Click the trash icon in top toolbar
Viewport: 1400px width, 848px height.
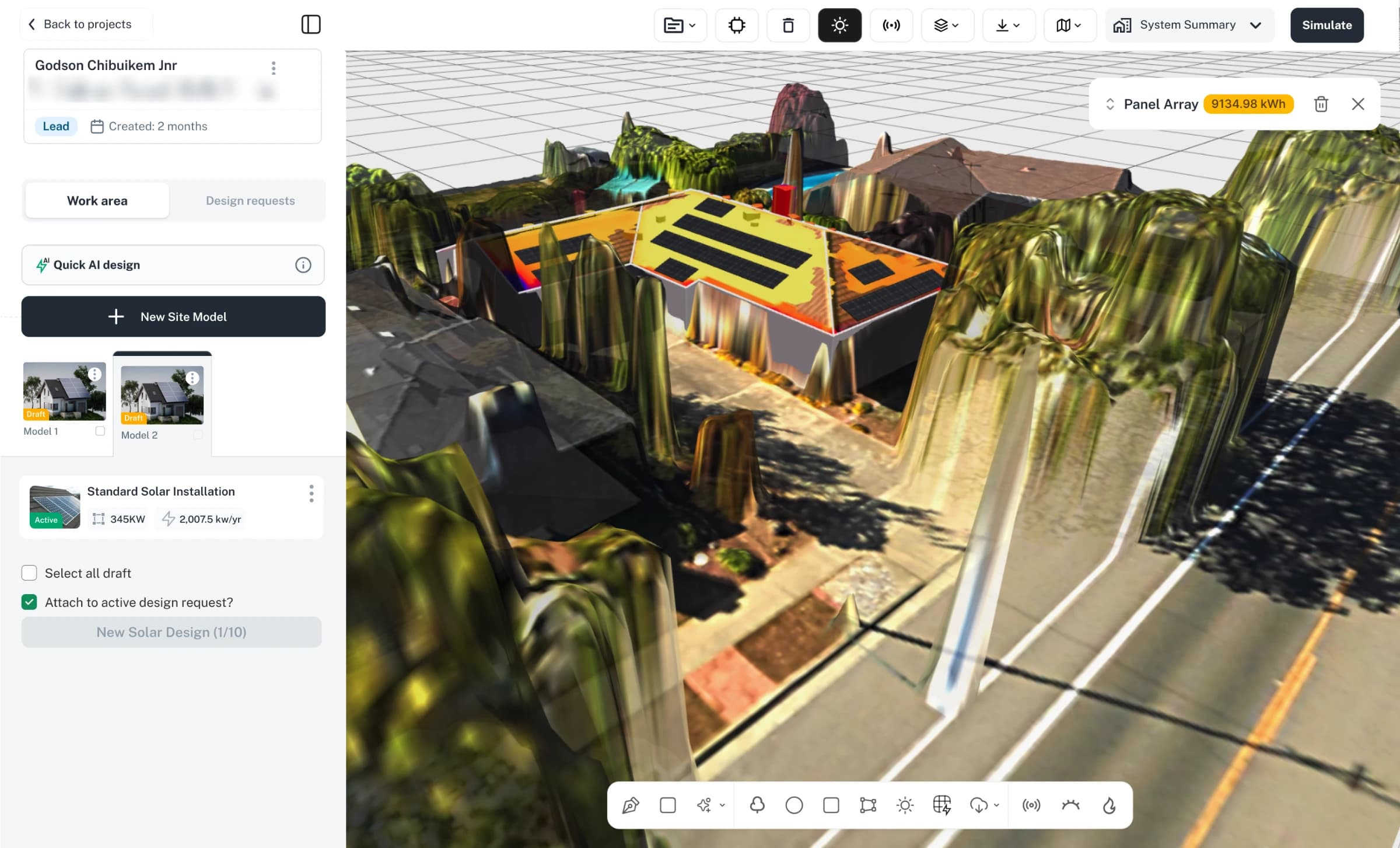click(788, 25)
